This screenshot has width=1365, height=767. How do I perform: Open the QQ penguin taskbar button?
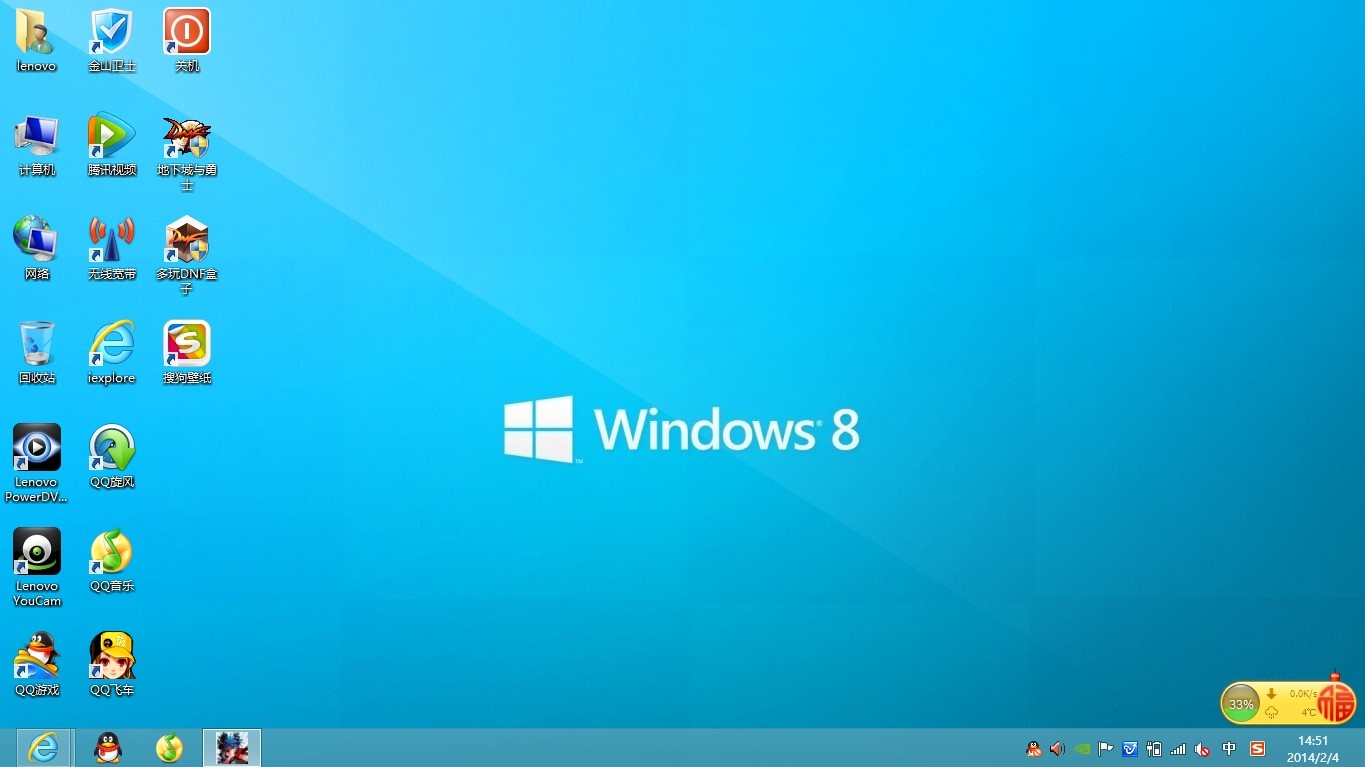(108, 747)
